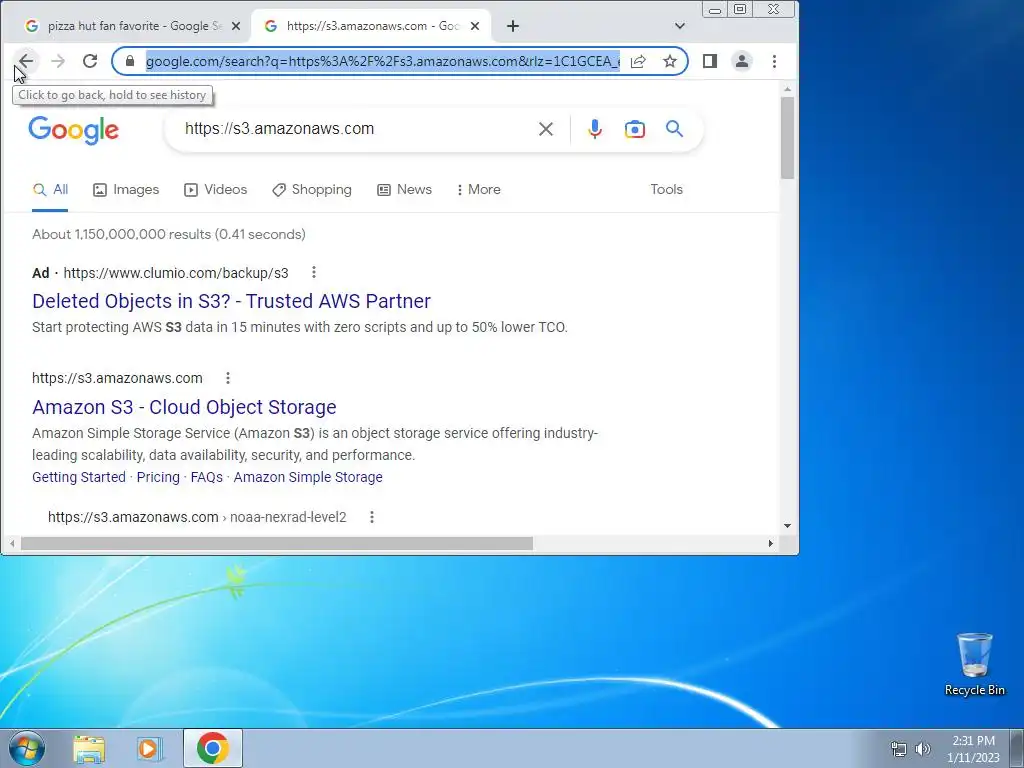Follow the Pricing sitelink

pyautogui.click(x=158, y=477)
